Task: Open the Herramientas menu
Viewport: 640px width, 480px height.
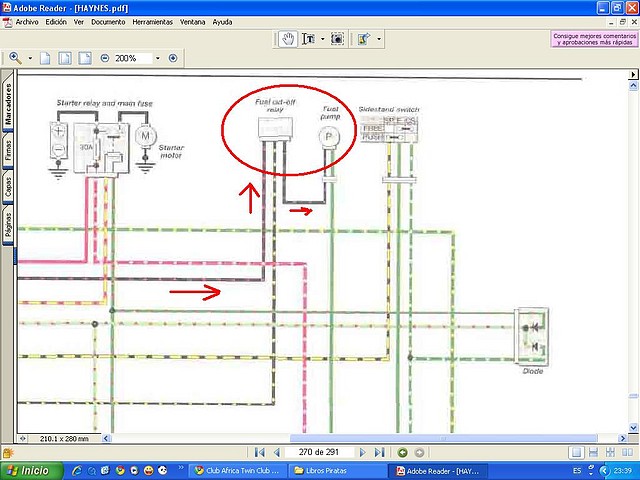Action: click(x=152, y=22)
